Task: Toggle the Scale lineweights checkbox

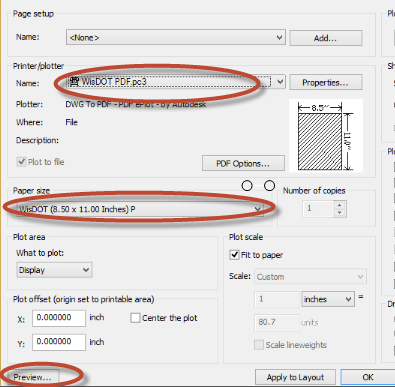Action: (x=259, y=345)
